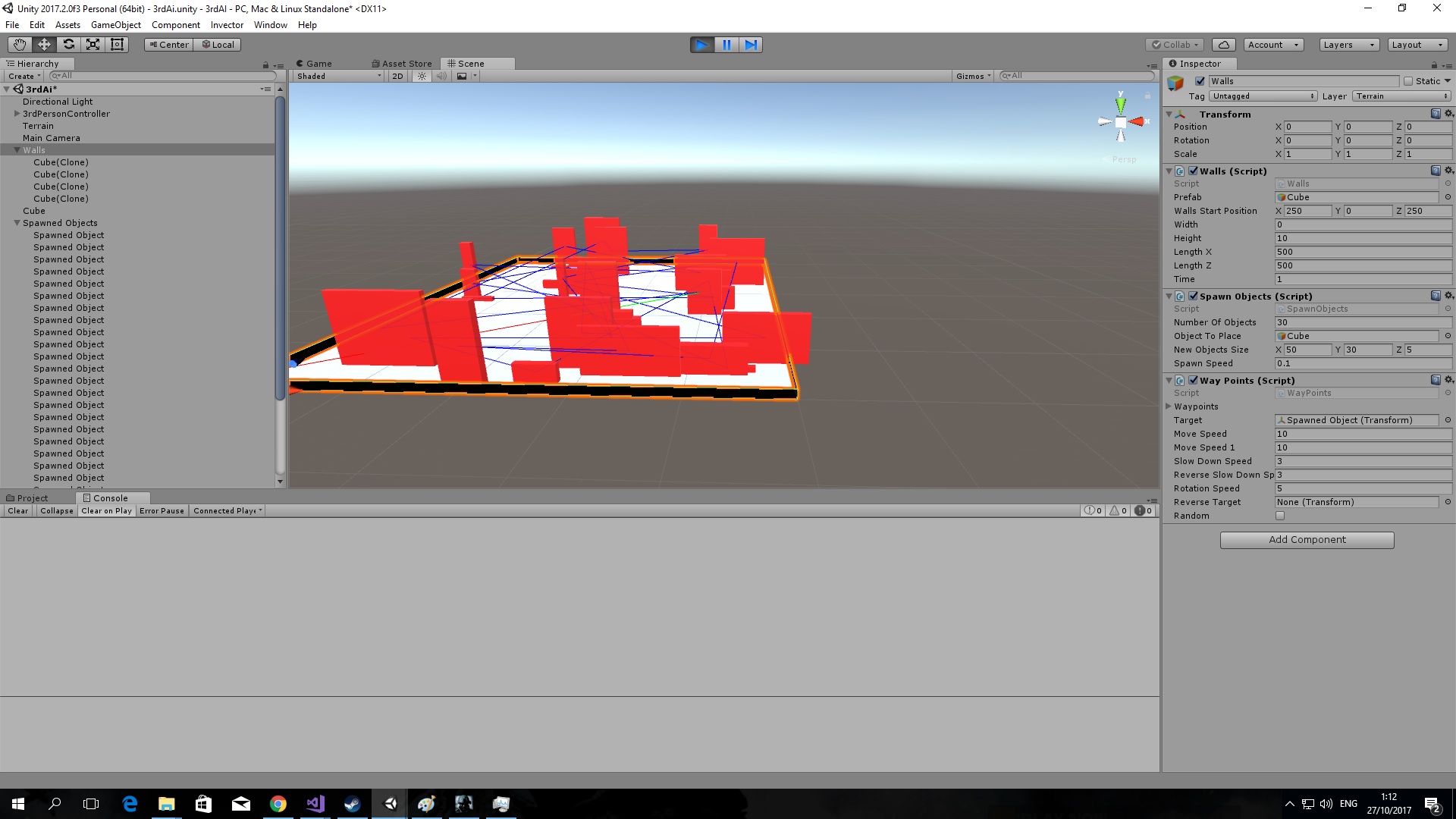Click the Number Of Objects input field
The width and height of the screenshot is (1456, 819).
1363,322
